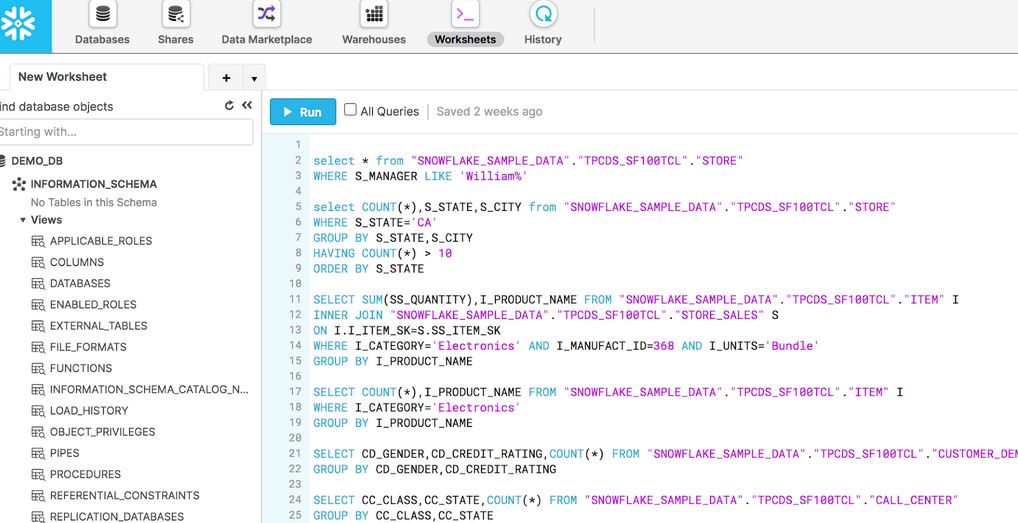Click the view icon beside PIPES

pos(38,453)
